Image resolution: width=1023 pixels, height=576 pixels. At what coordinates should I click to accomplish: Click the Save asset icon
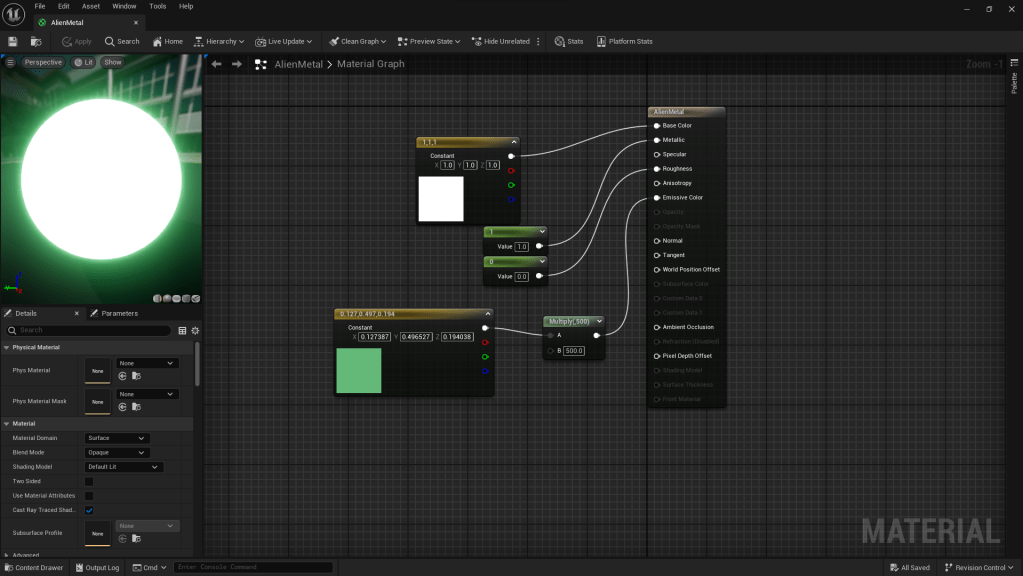point(13,41)
